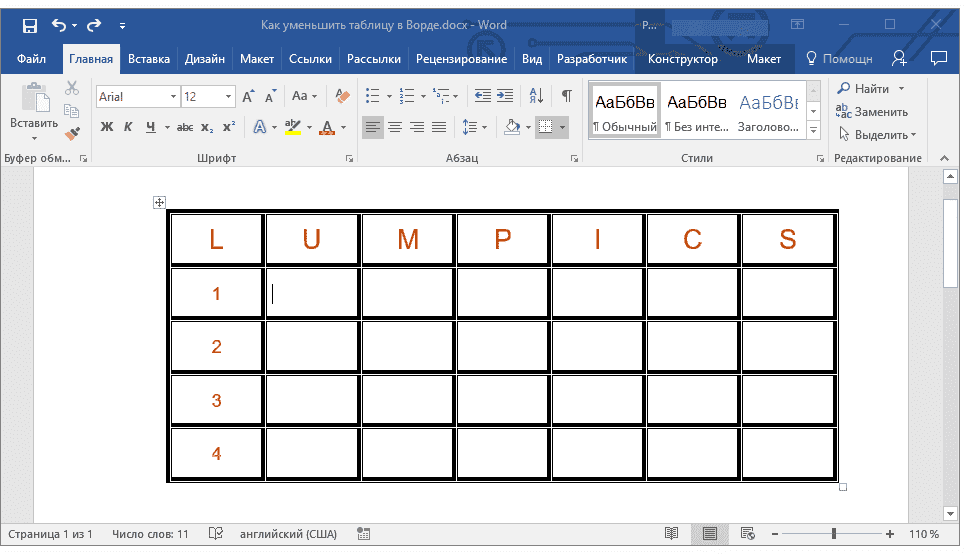Open the Arial font name dropdown
Screen dimensions: 968x554
(174, 97)
